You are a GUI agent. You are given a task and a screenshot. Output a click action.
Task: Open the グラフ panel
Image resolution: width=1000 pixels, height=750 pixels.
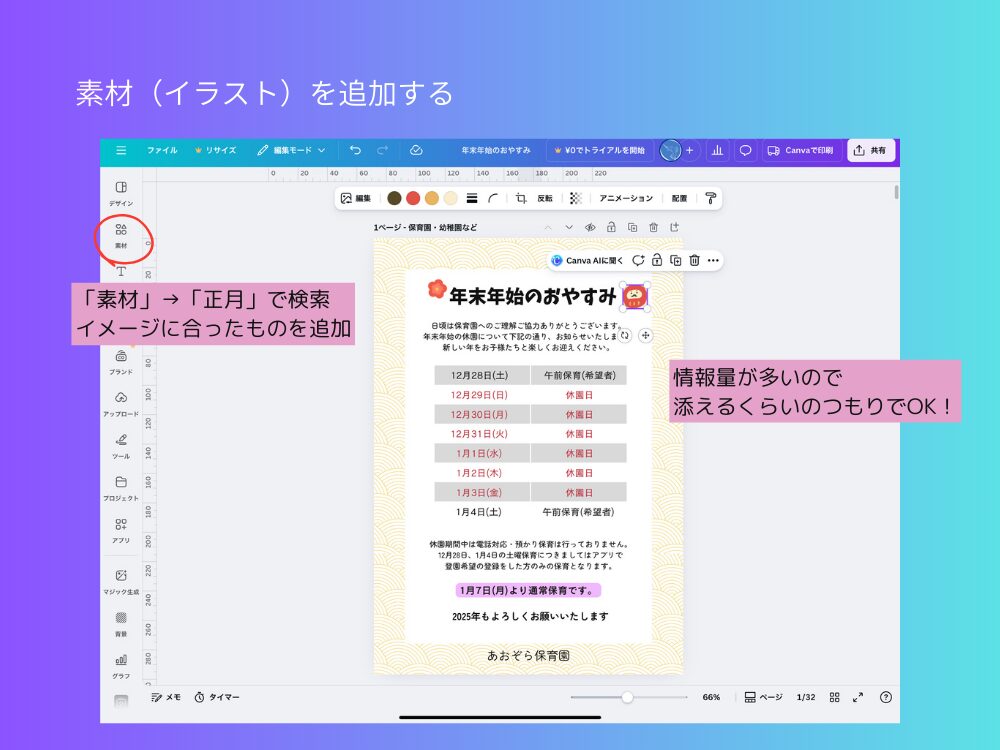pos(122,662)
